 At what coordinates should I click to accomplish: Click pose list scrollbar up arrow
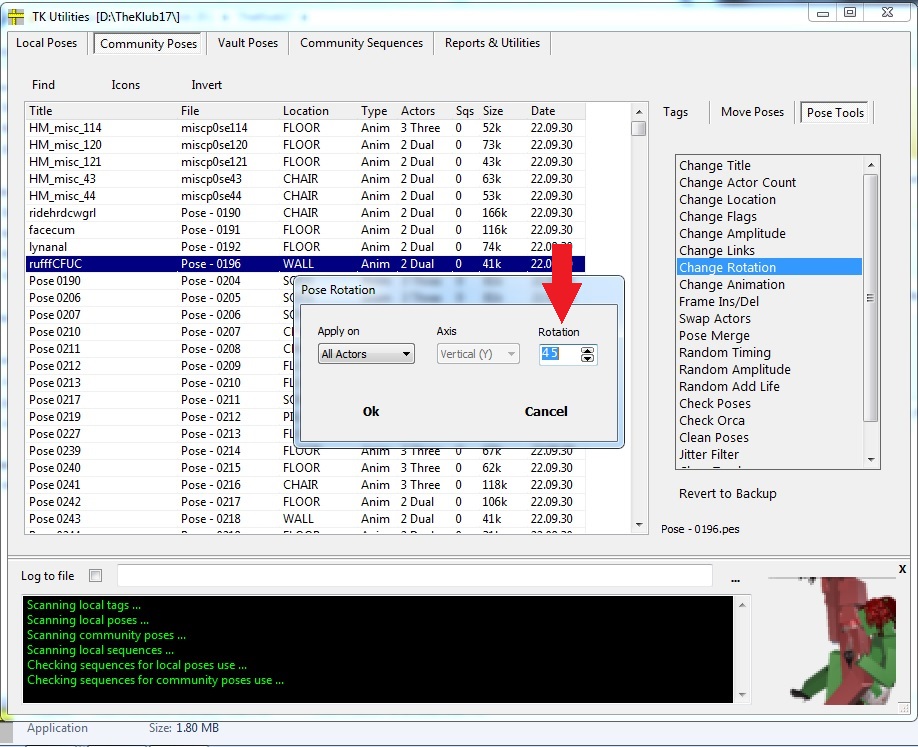[639, 112]
